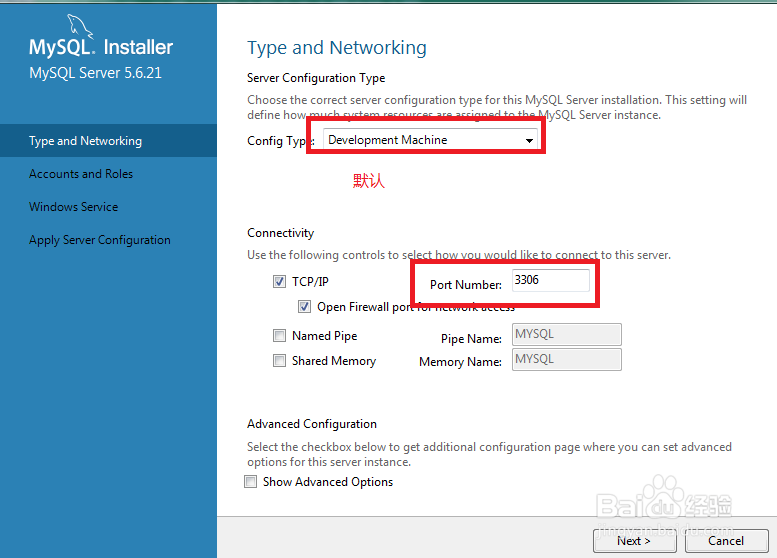Toggle the TCP/IP checkbox
This screenshot has height=558, width=777.
click(279, 281)
